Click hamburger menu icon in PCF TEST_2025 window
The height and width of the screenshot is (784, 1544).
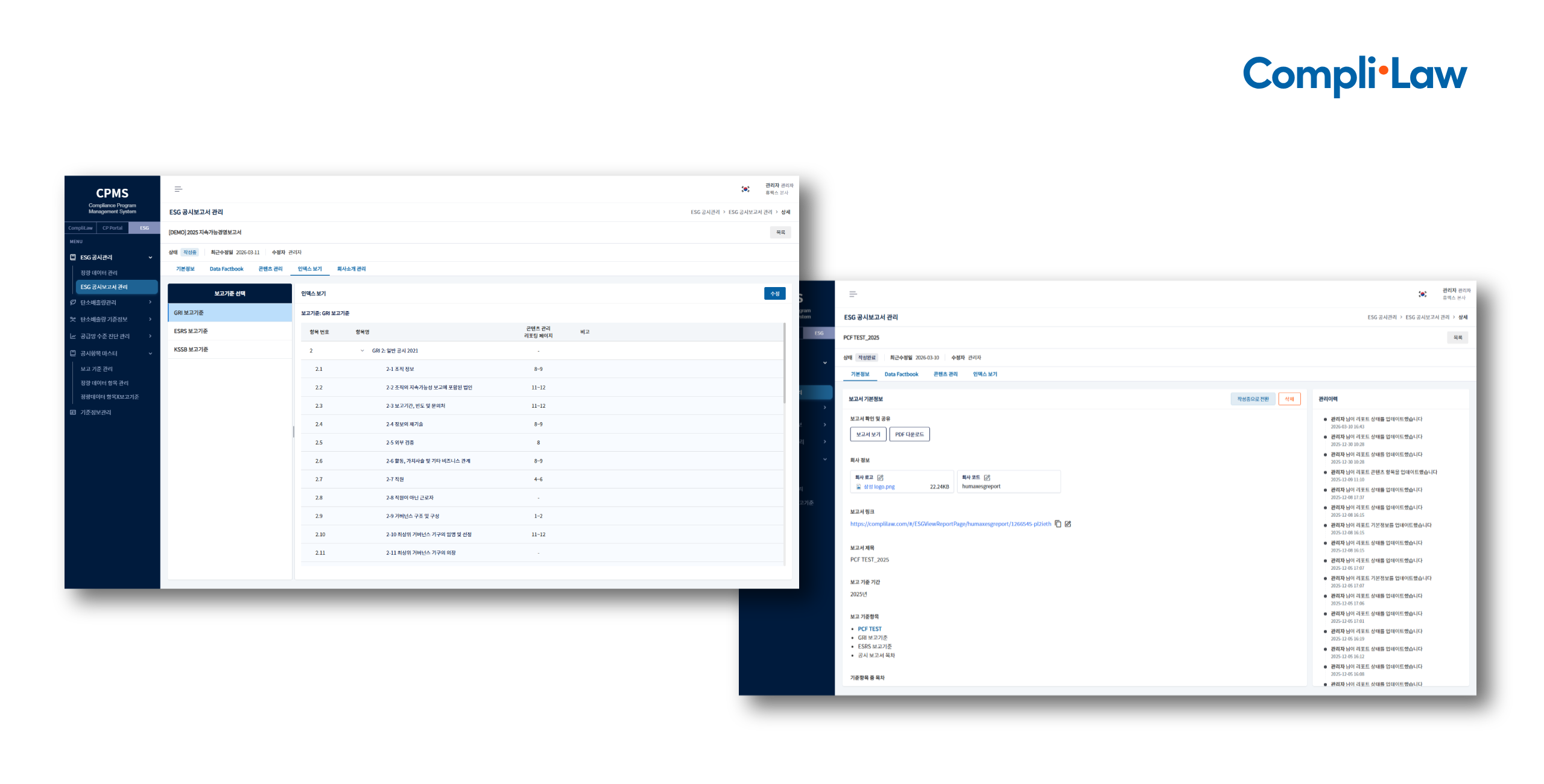[853, 294]
